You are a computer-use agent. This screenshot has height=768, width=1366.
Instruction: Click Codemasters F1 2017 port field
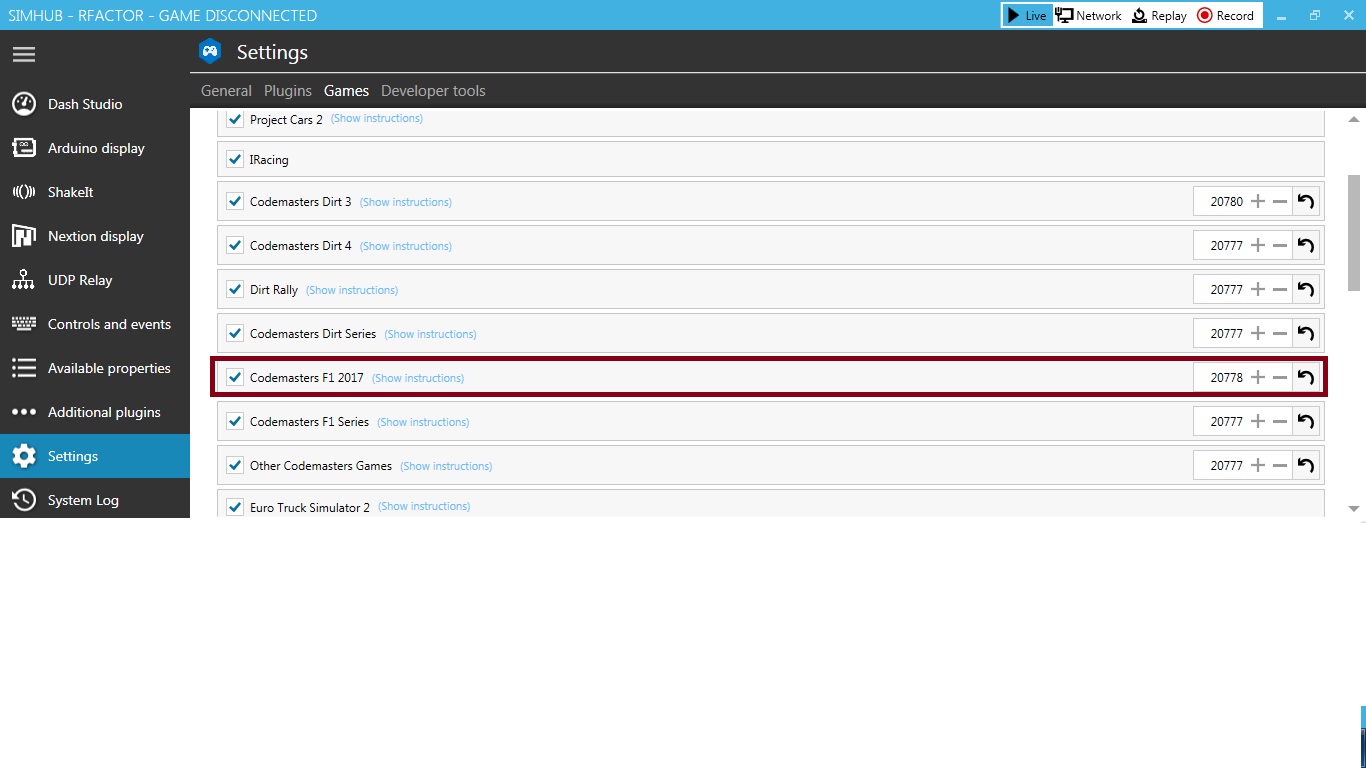(1221, 377)
